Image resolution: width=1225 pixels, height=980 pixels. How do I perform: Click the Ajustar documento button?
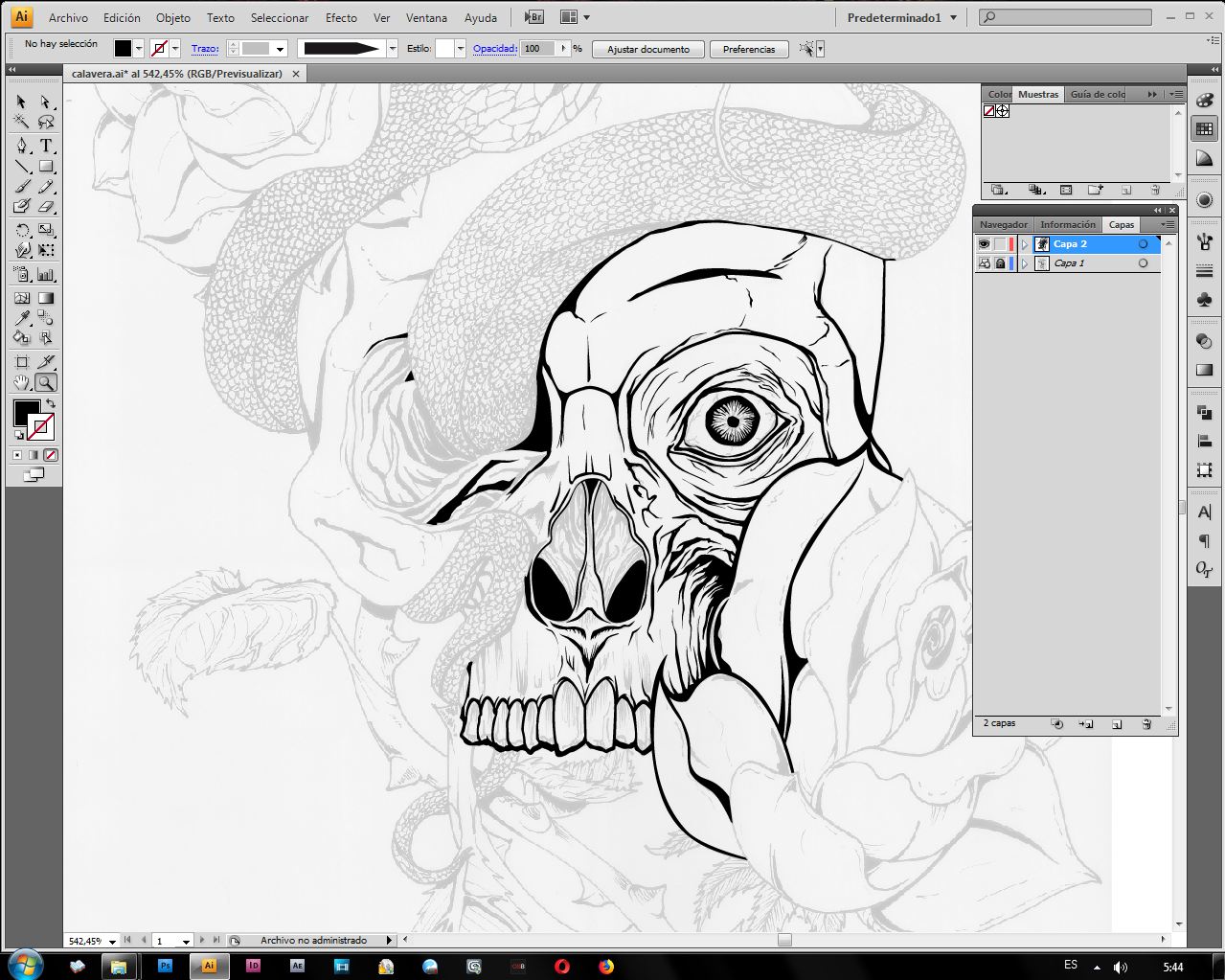[x=647, y=49]
